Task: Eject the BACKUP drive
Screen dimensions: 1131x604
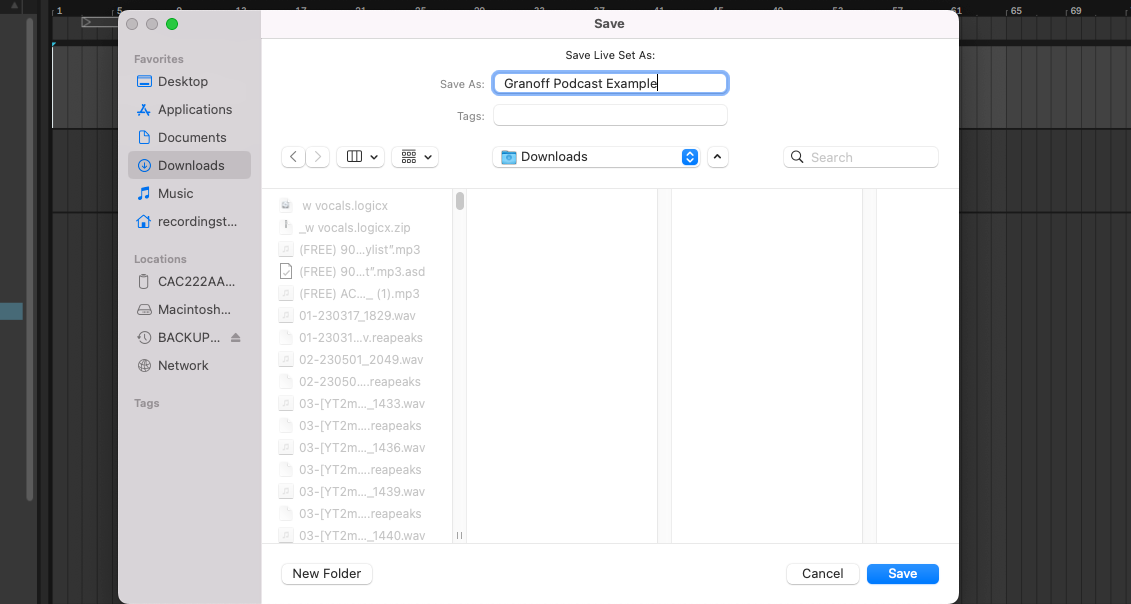Action: (236, 338)
